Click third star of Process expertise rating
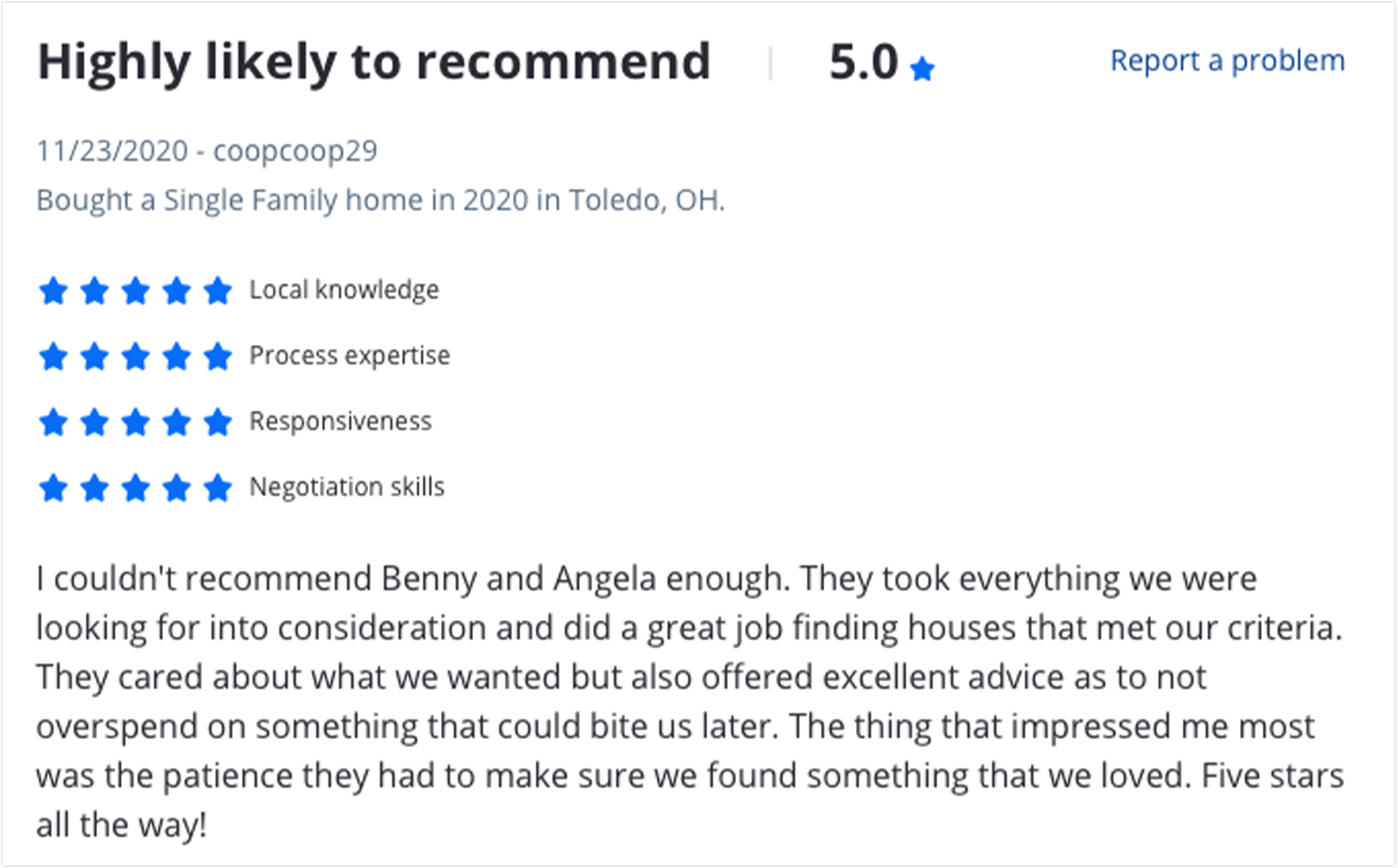This screenshot has height=868, width=1398. pyautogui.click(x=135, y=356)
